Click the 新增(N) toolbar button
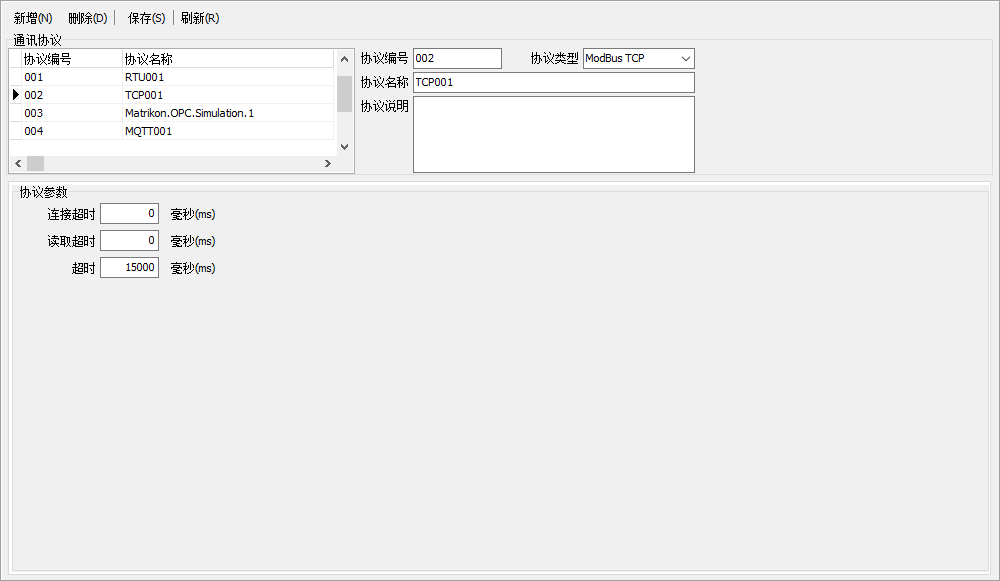 coord(33,18)
